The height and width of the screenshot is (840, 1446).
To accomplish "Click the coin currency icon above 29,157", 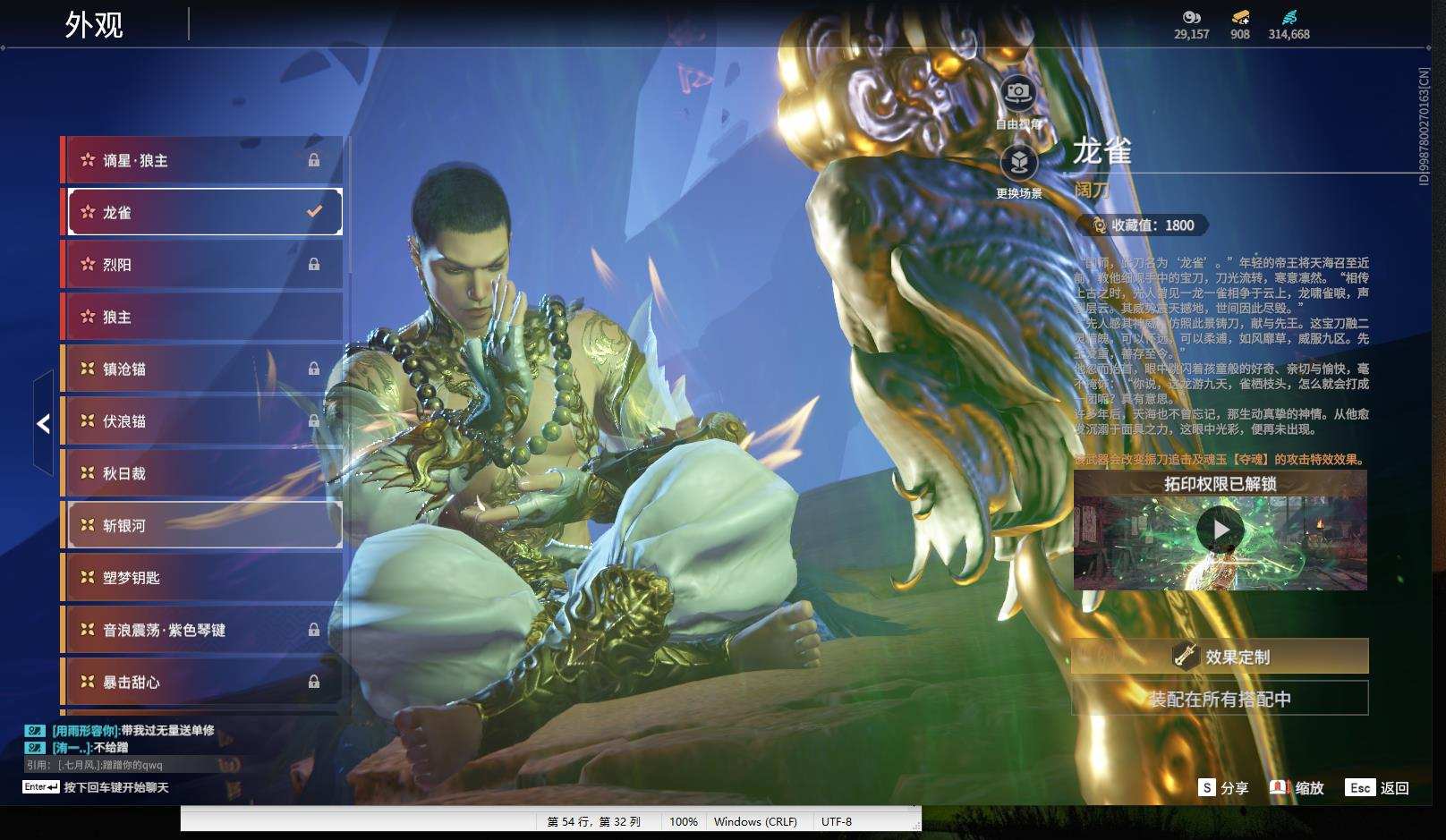I will [x=1191, y=17].
